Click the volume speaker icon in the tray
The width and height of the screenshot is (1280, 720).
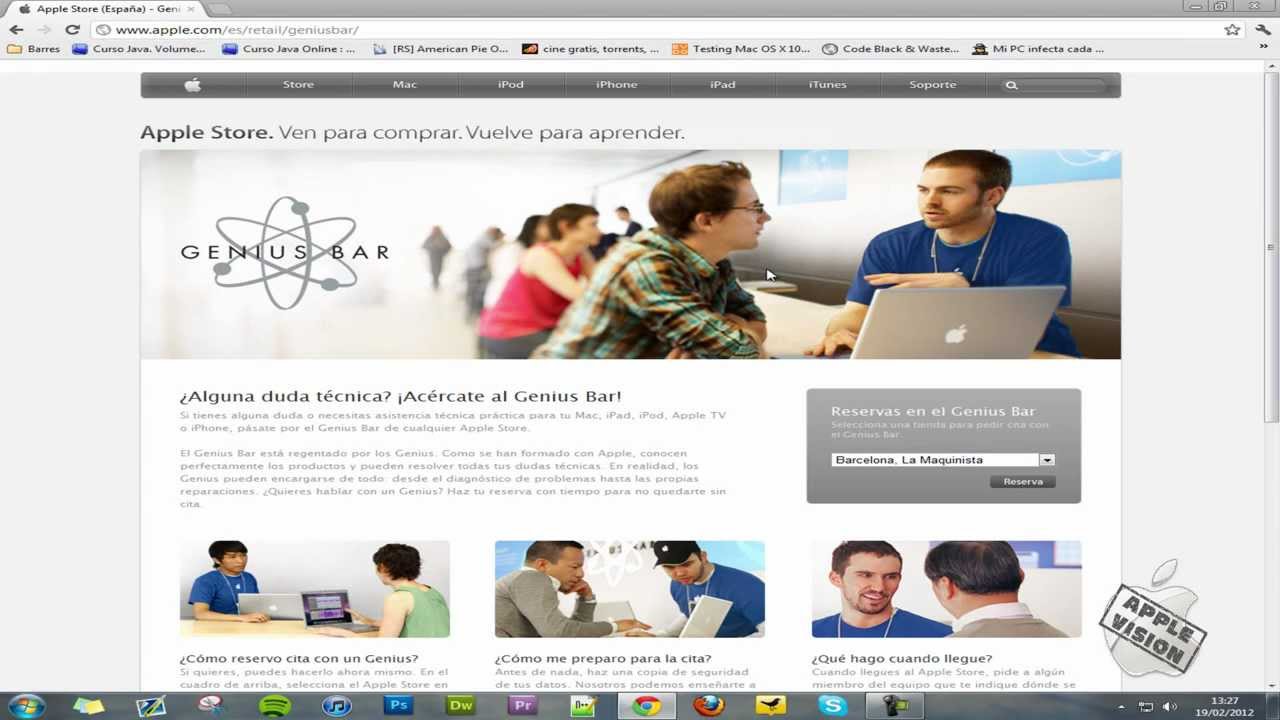[1169, 707]
